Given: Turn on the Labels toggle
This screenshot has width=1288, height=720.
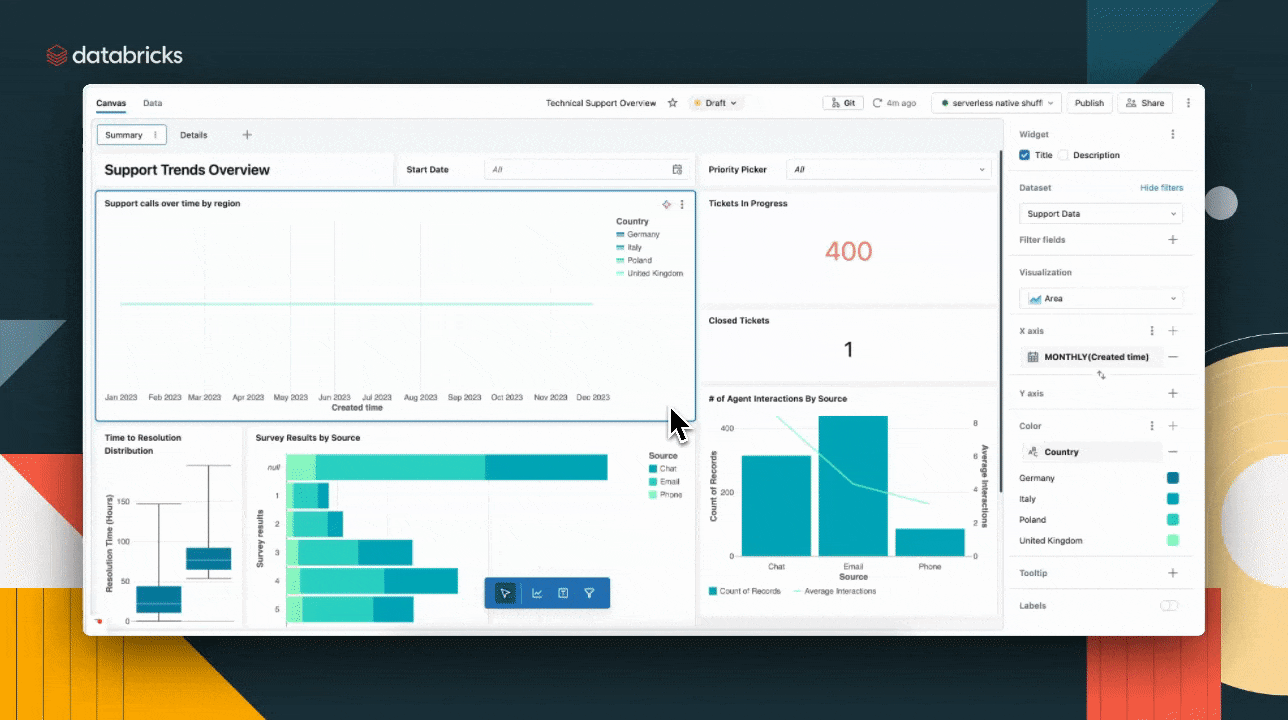Looking at the screenshot, I should click(1168, 606).
